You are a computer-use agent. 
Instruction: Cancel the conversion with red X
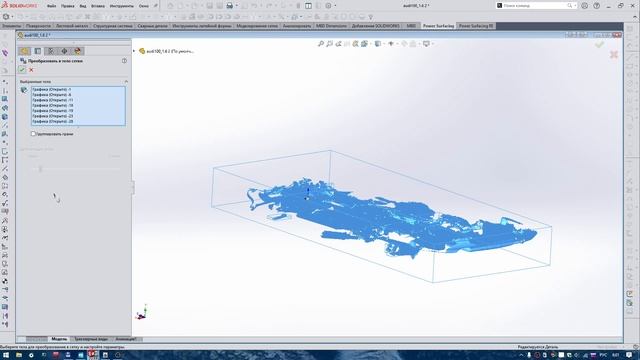pos(31,70)
